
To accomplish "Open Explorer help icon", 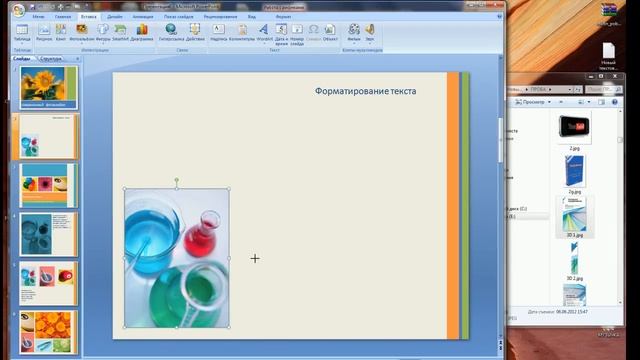I will click(x=615, y=102).
